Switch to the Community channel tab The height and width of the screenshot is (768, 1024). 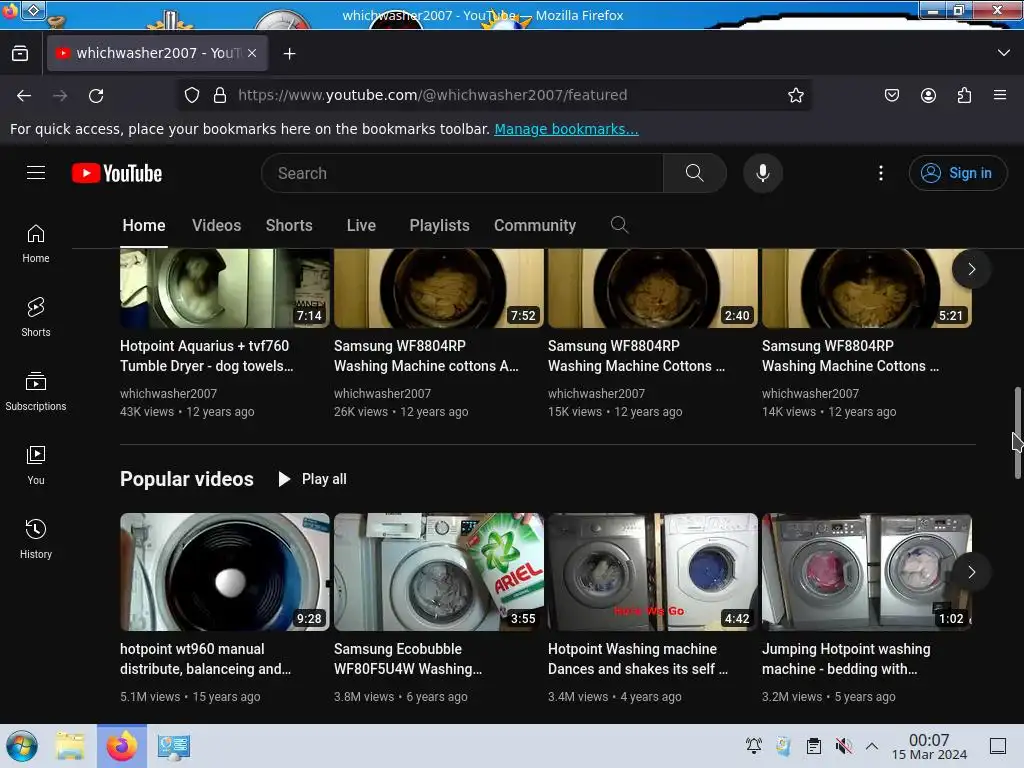[535, 225]
